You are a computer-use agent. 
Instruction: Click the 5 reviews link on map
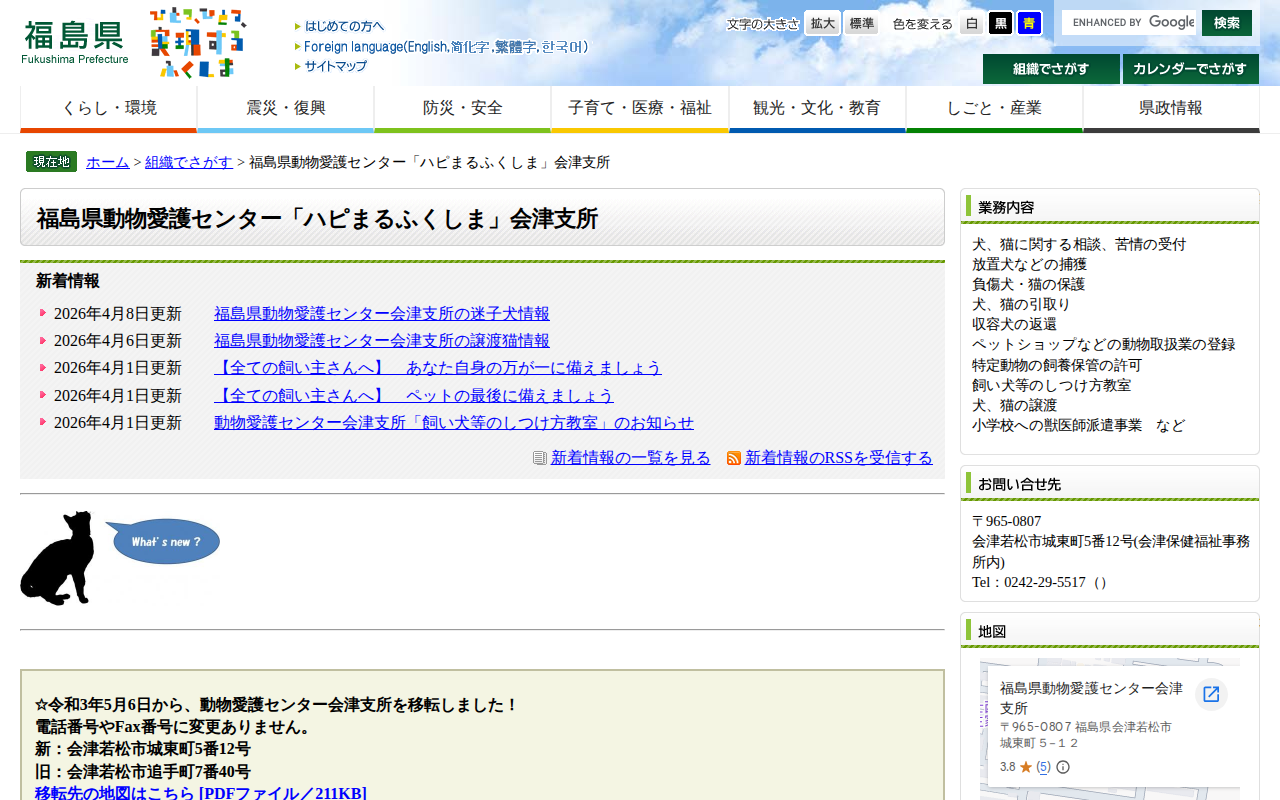click(1043, 767)
